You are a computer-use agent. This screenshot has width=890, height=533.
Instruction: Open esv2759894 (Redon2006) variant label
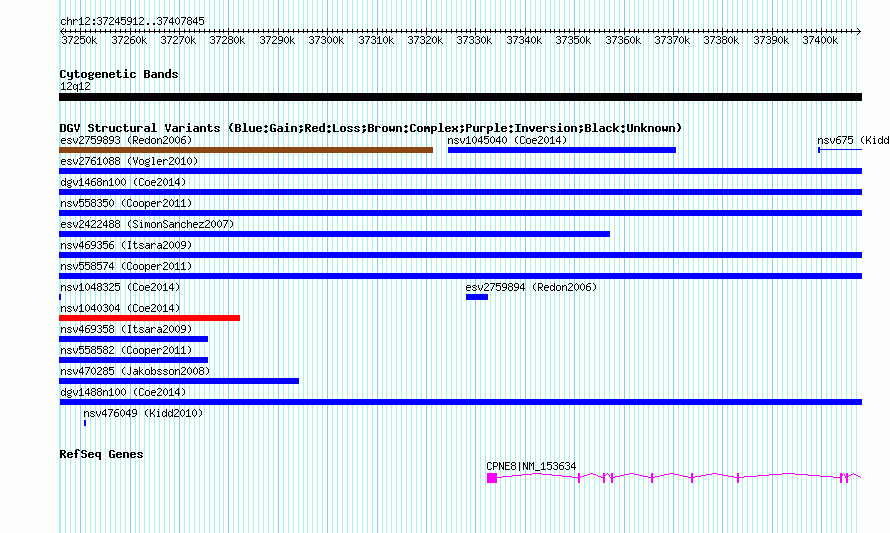(x=531, y=287)
